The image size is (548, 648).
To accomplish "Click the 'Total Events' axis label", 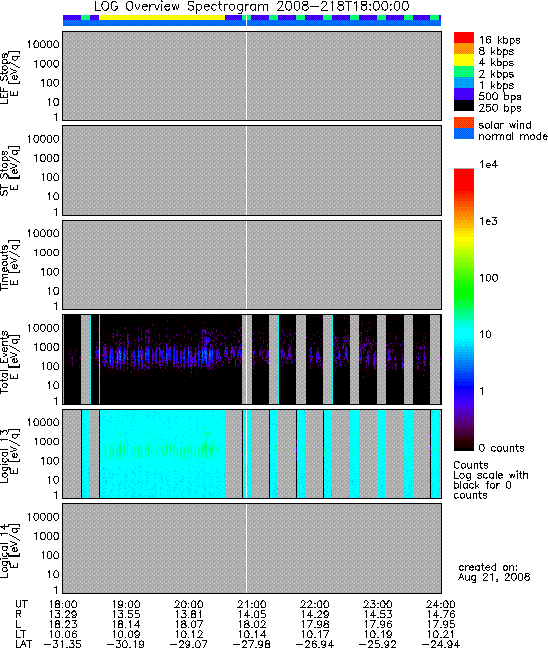I will [5, 362].
